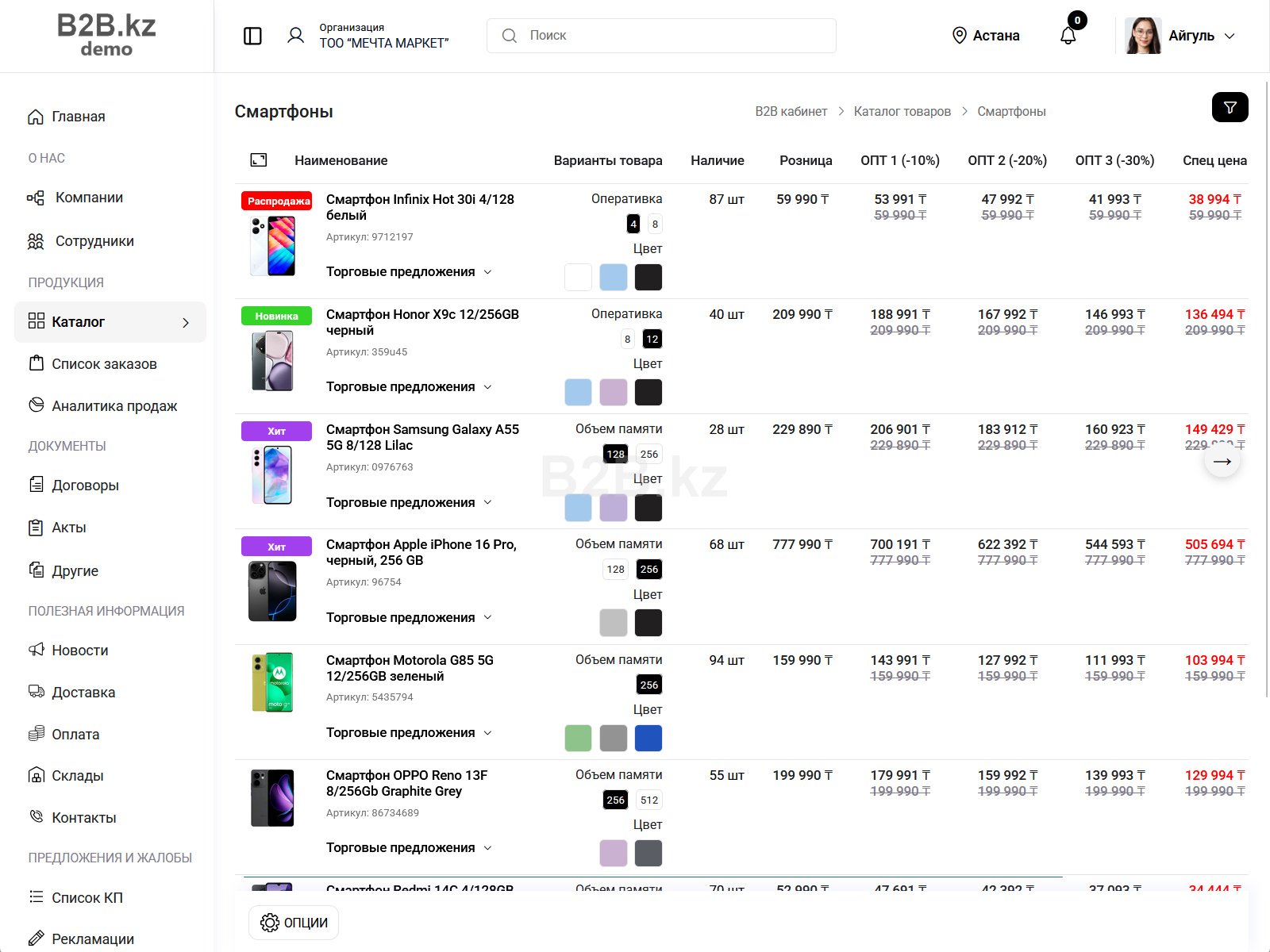Open the notifications bell
1270x952 pixels.
pyautogui.click(x=1068, y=36)
